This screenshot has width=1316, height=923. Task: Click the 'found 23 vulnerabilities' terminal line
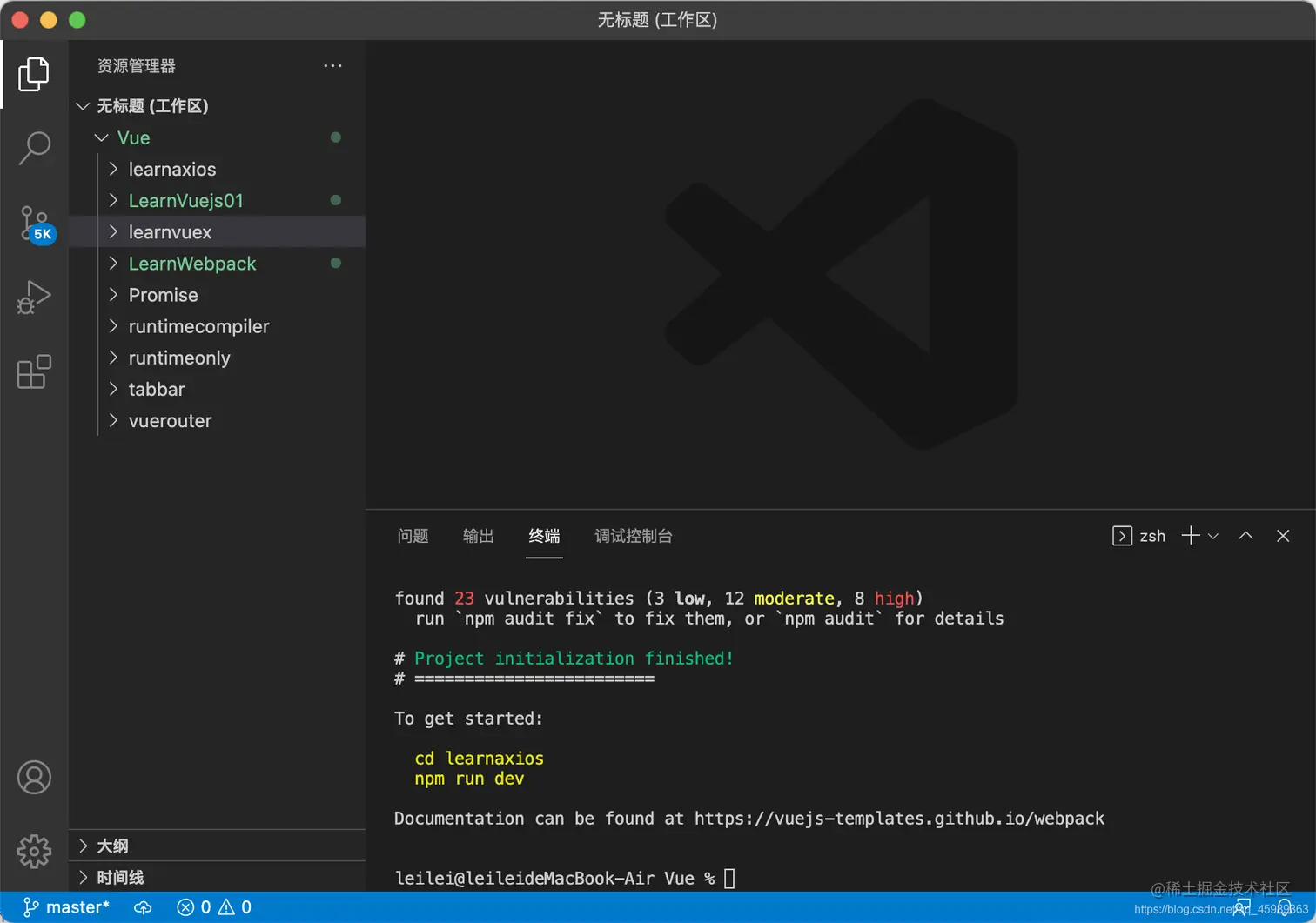coord(659,599)
